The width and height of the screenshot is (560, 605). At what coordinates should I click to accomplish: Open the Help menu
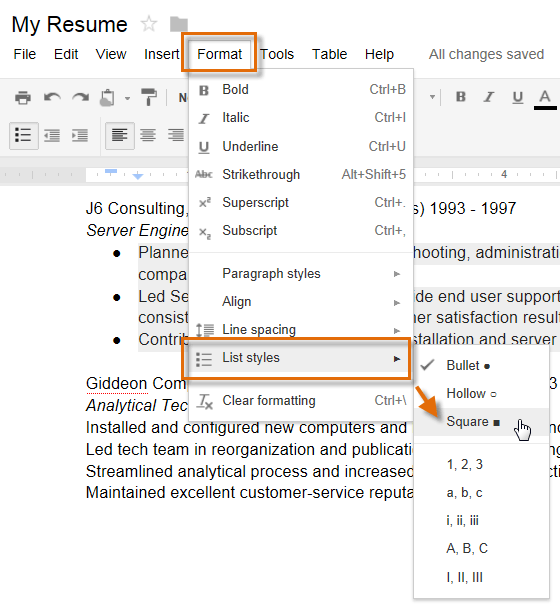click(x=379, y=54)
